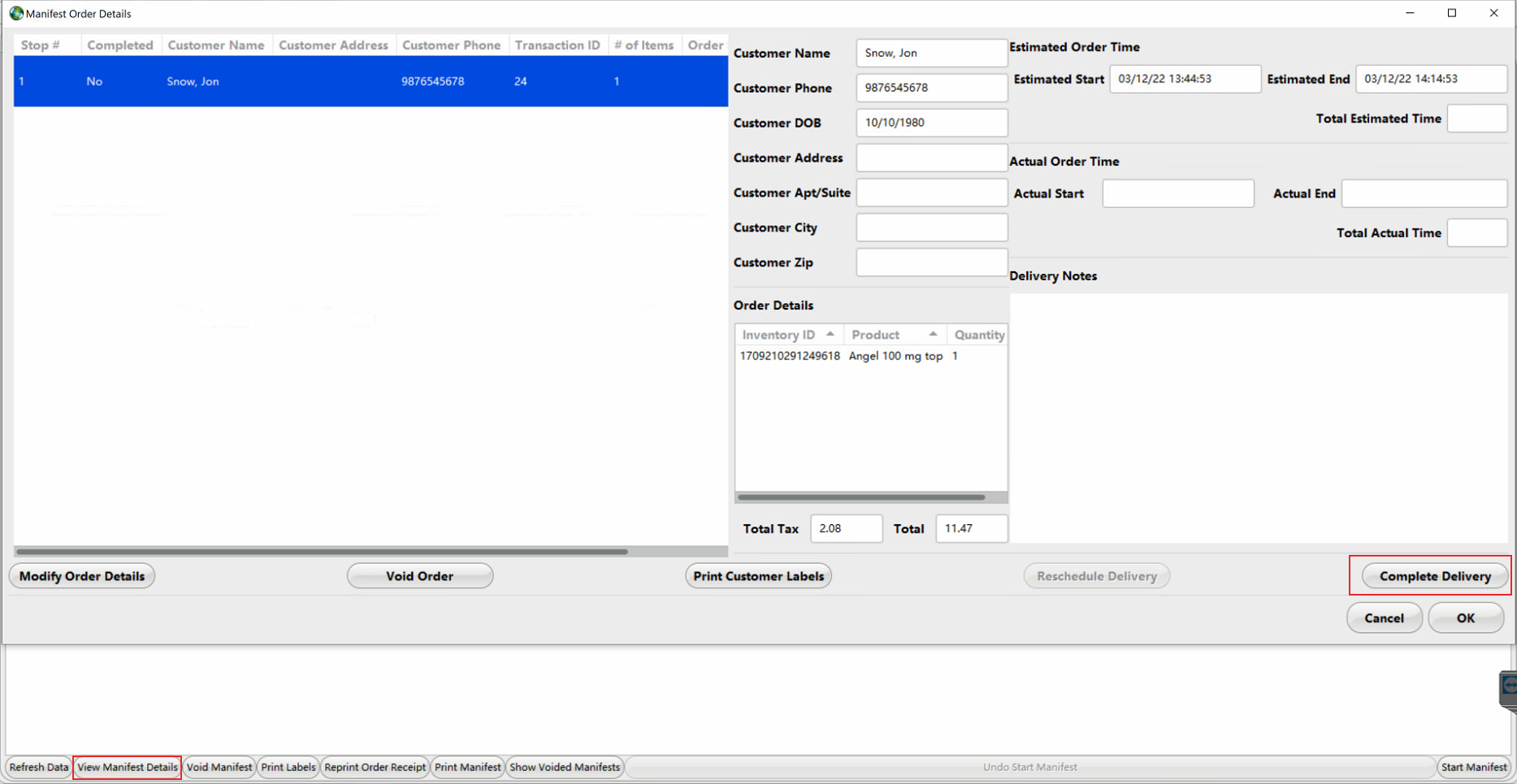
Task: Click the Customer Address input field
Action: (x=931, y=158)
